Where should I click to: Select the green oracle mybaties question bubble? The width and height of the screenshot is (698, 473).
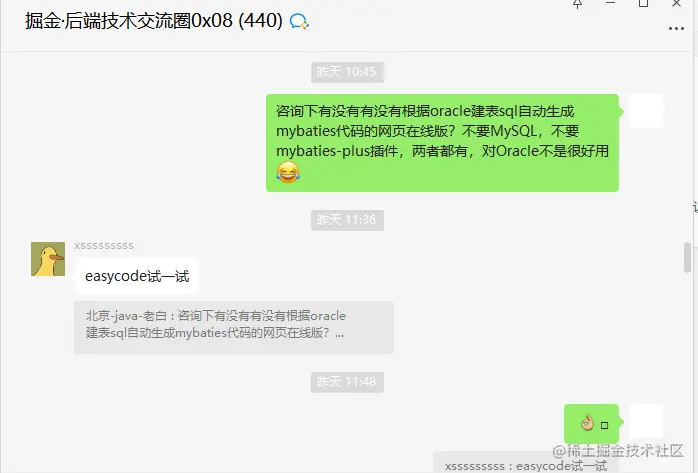(x=442, y=143)
